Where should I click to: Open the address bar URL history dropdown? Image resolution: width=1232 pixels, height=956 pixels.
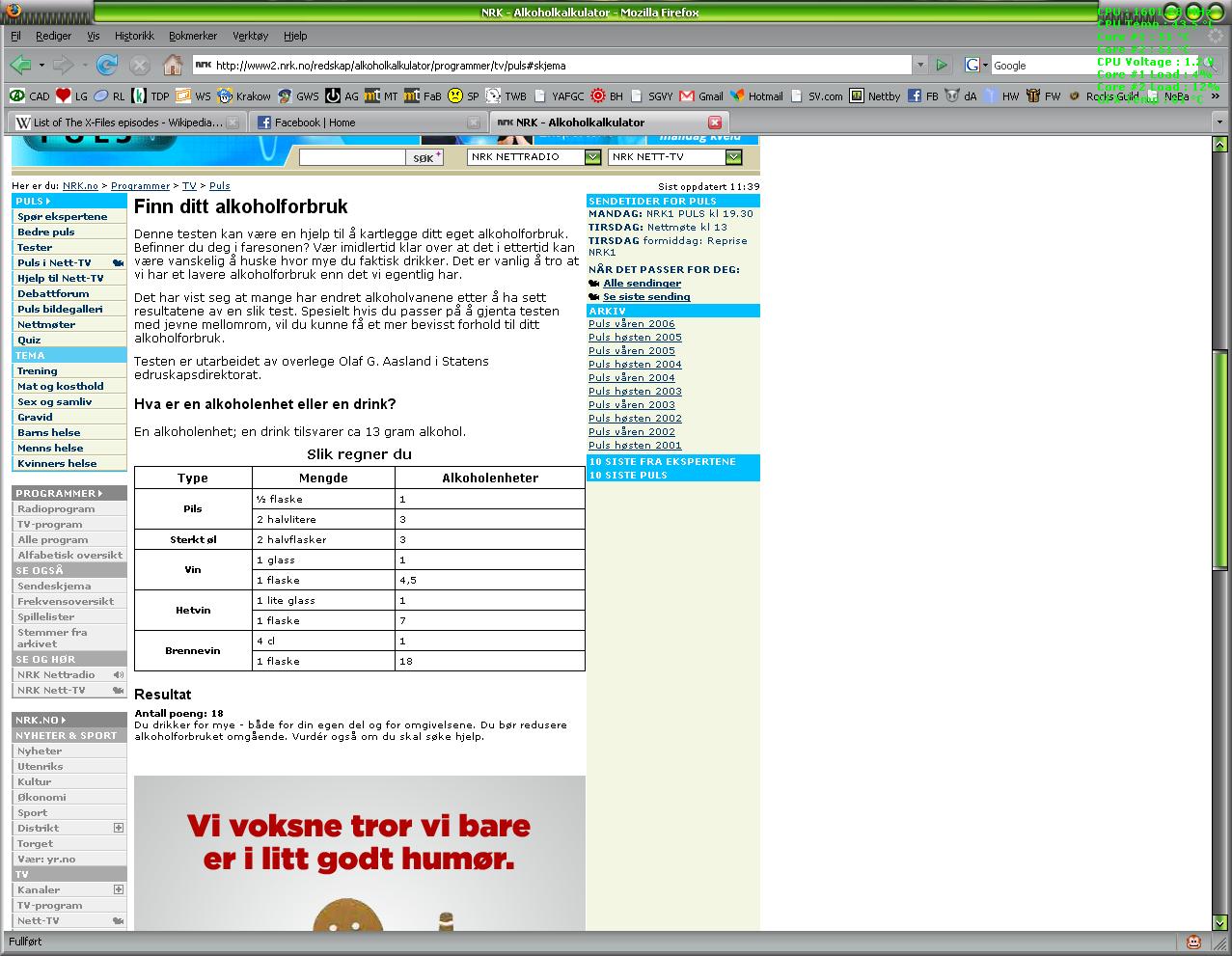tap(920, 65)
